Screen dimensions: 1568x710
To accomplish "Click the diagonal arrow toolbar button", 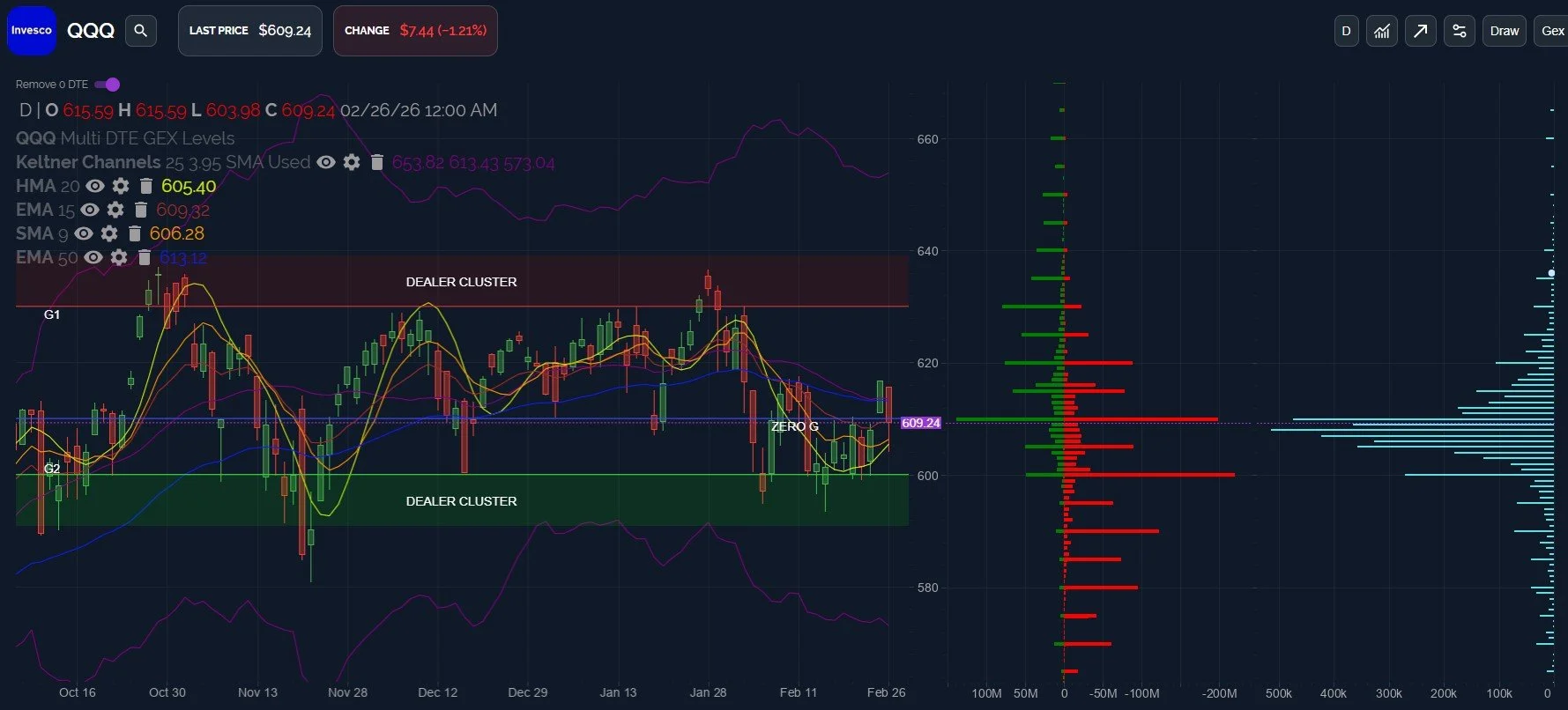I will 1420,31.
